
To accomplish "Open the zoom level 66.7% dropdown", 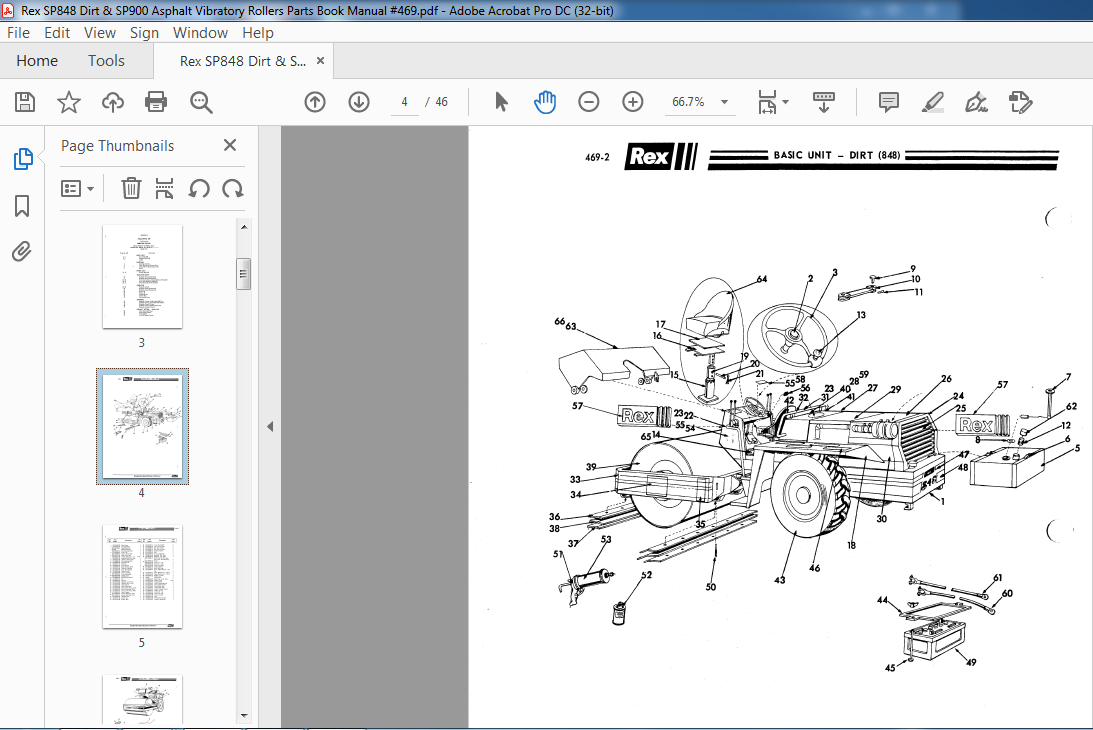I will 724,102.
